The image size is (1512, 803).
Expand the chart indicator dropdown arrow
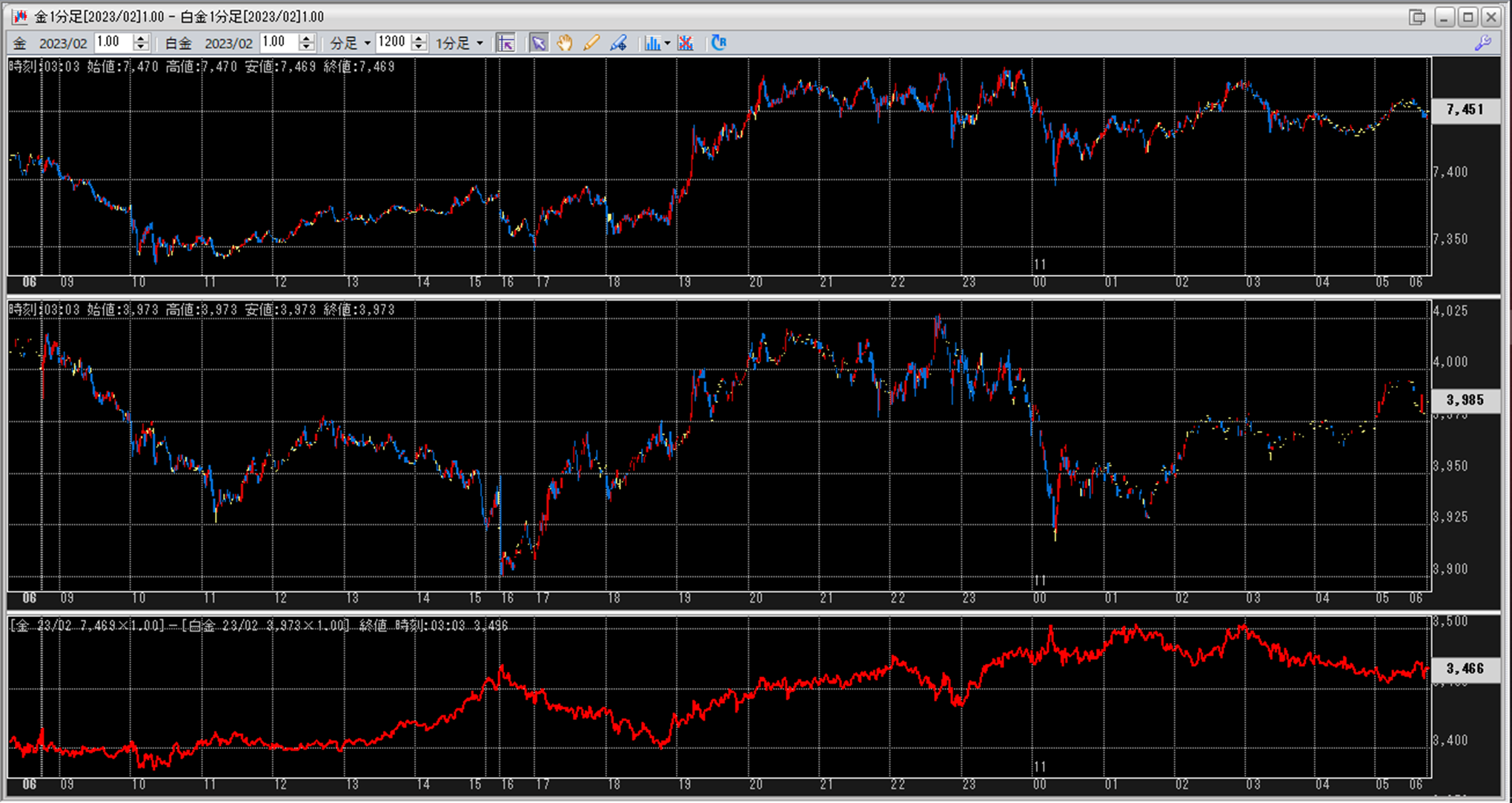[x=667, y=43]
